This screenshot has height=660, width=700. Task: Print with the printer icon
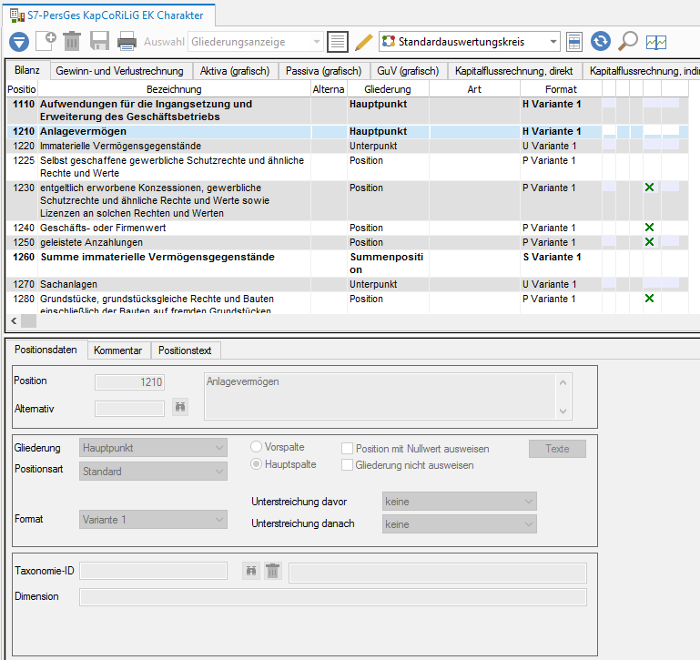coord(127,41)
